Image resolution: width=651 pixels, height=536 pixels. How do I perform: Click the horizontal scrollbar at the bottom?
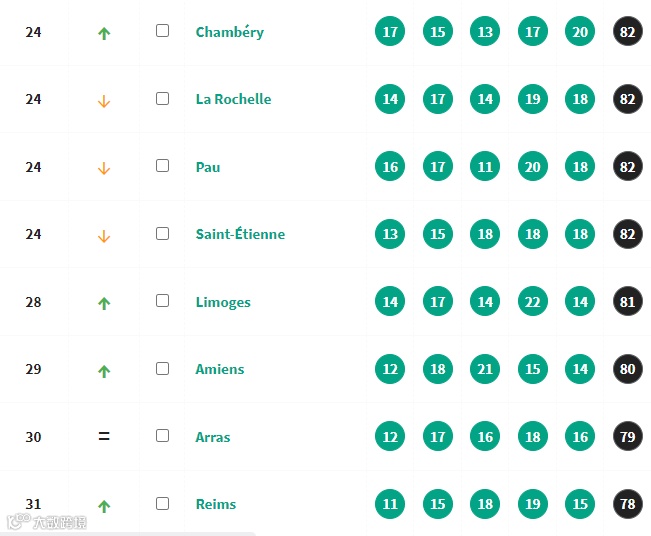[x=128, y=534]
